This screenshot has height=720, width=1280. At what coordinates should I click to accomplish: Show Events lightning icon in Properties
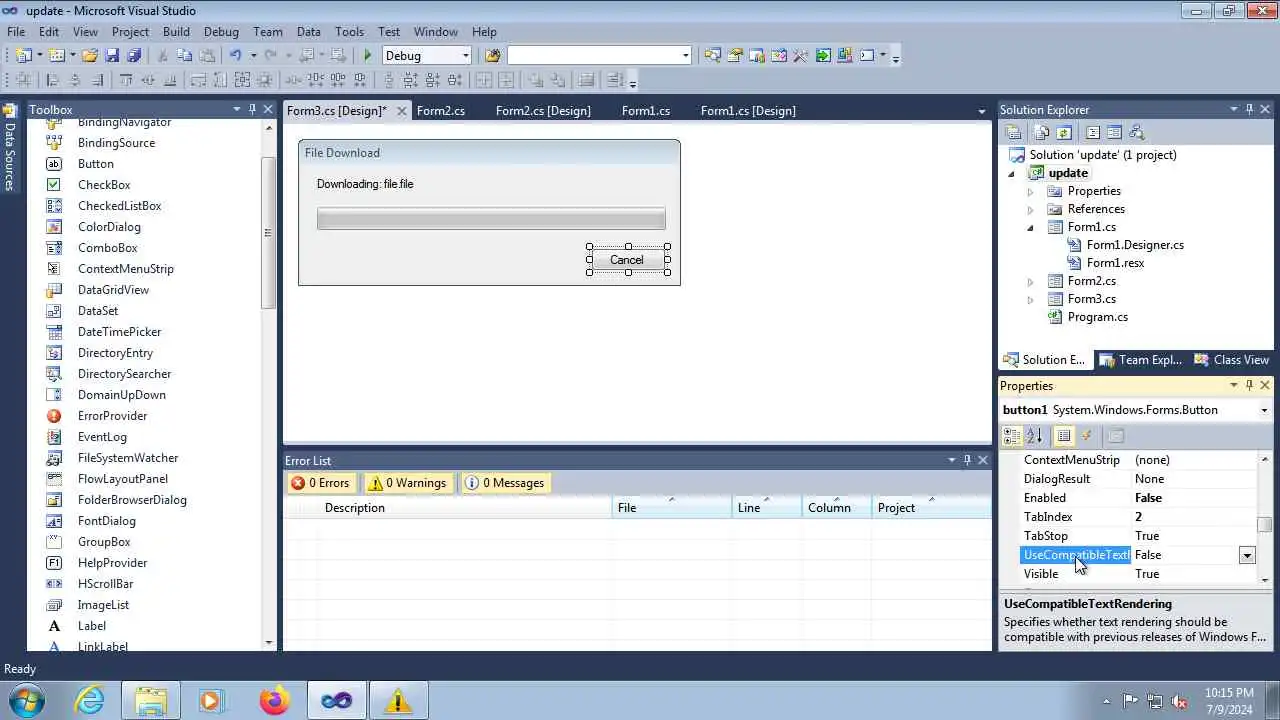pos(1087,436)
